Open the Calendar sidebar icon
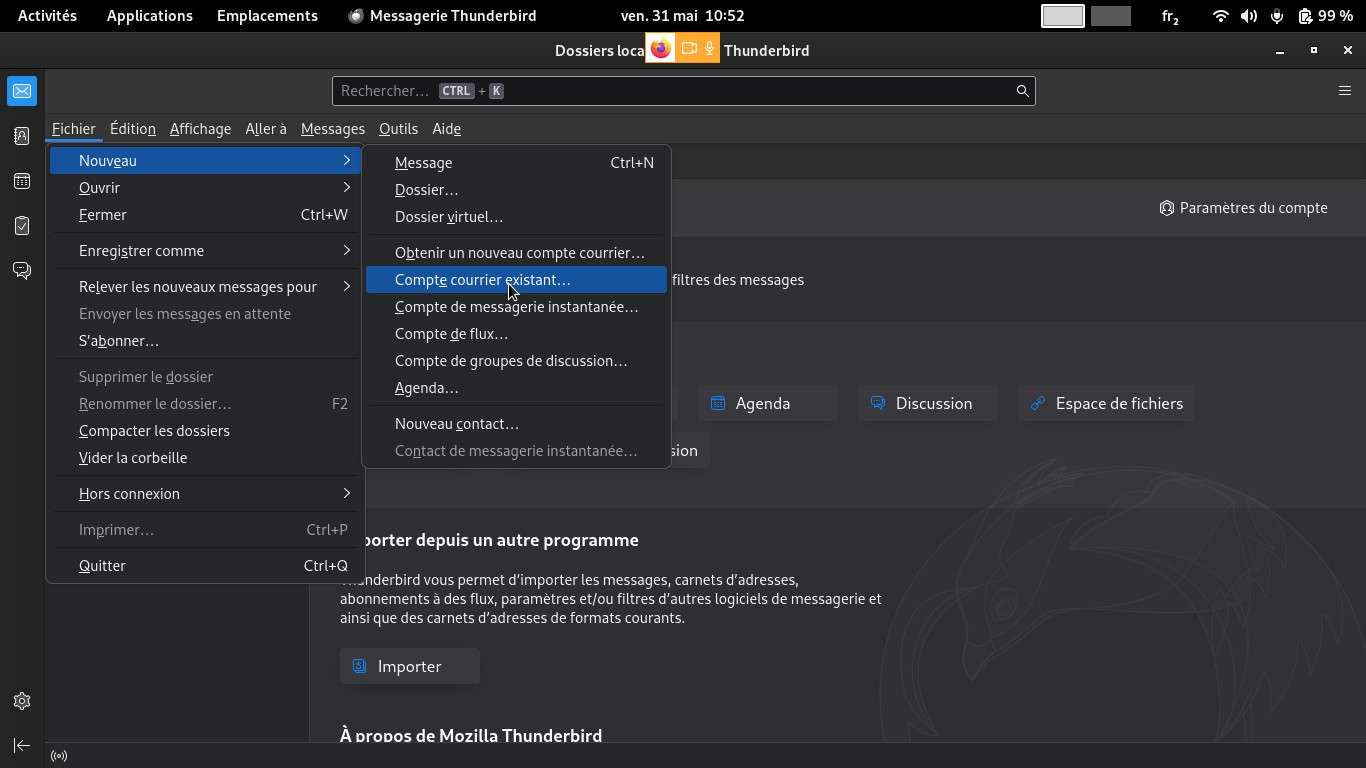1366x768 pixels. pos(22,181)
